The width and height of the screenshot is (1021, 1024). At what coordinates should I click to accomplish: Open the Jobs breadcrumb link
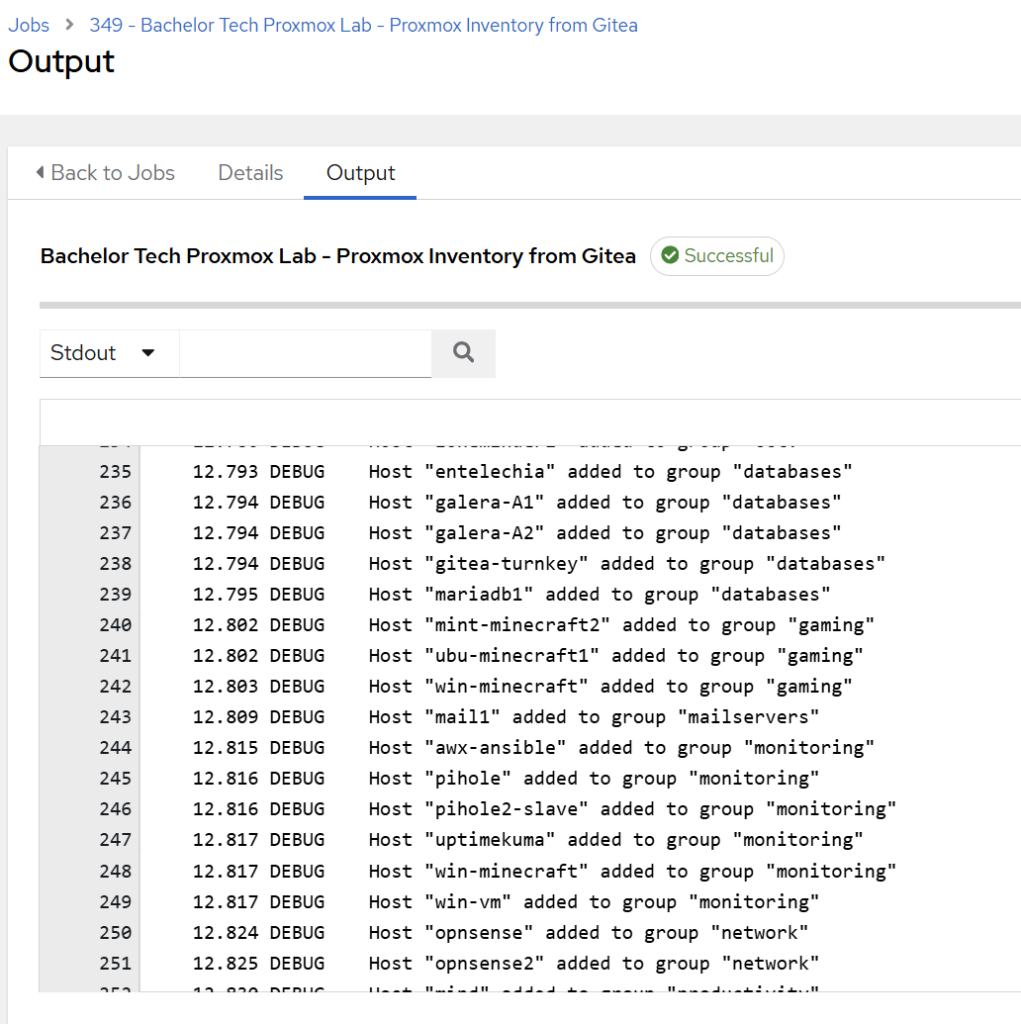click(x=28, y=24)
